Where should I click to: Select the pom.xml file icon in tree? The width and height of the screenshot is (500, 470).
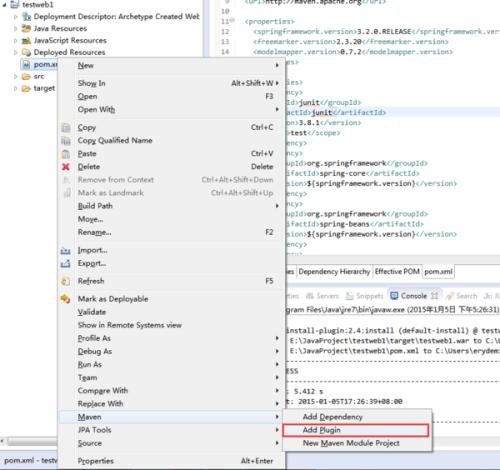(27, 64)
